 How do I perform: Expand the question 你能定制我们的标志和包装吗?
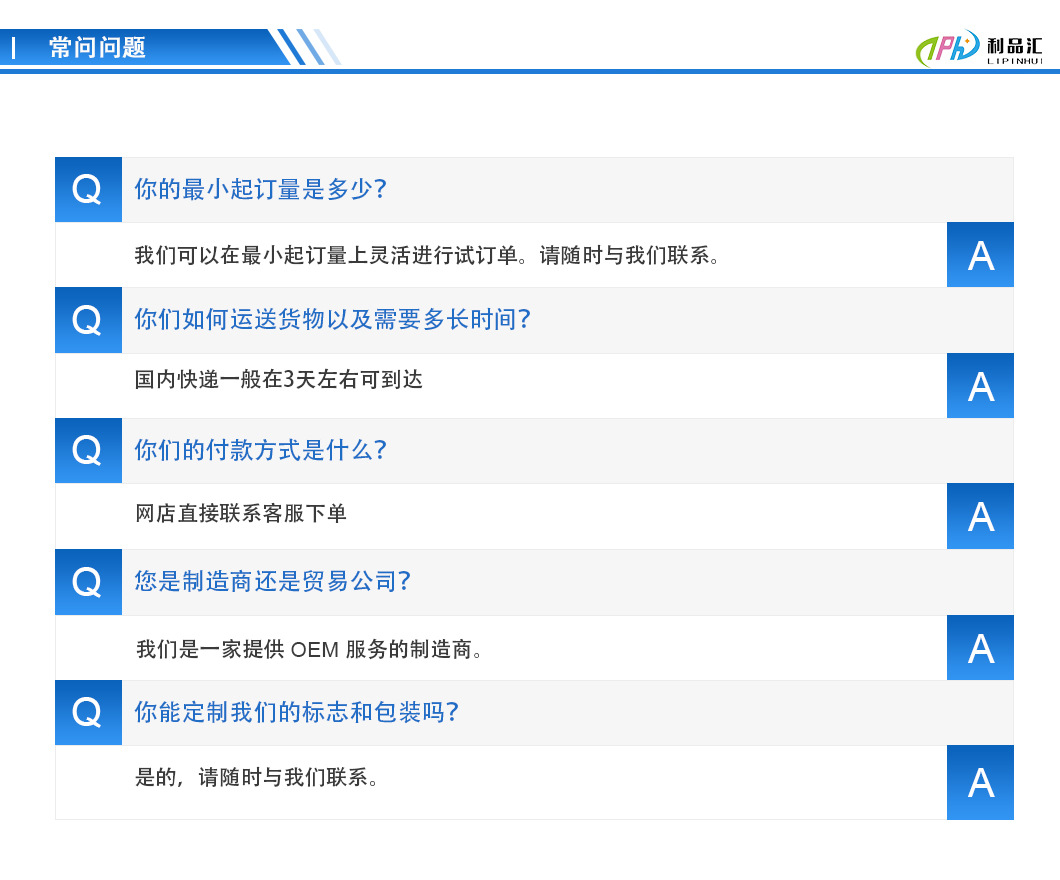pyautogui.click(x=295, y=713)
